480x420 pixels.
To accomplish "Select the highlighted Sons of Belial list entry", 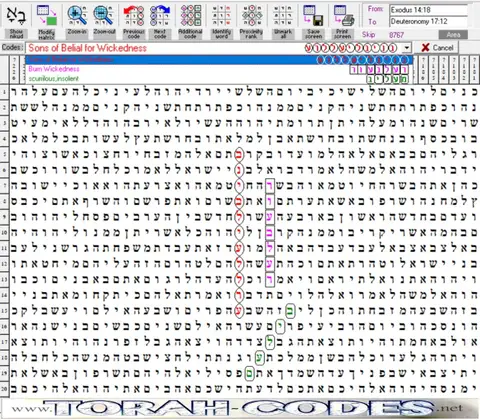I will point(219,60).
